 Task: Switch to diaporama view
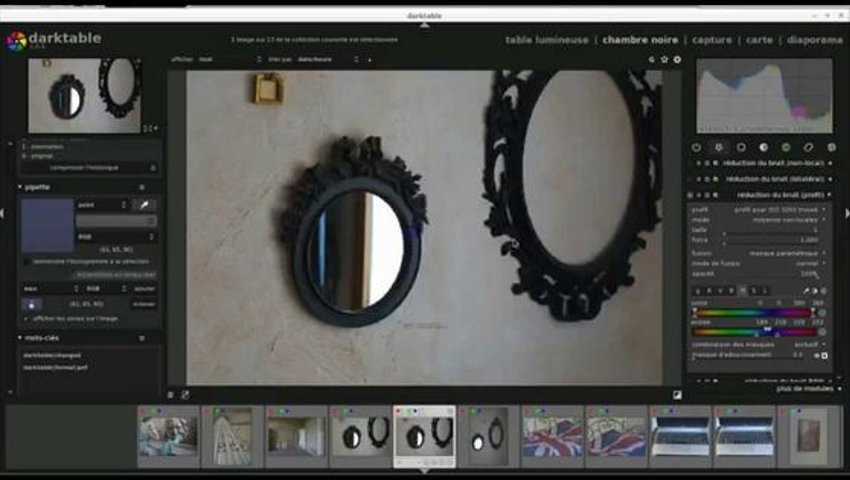pos(814,40)
